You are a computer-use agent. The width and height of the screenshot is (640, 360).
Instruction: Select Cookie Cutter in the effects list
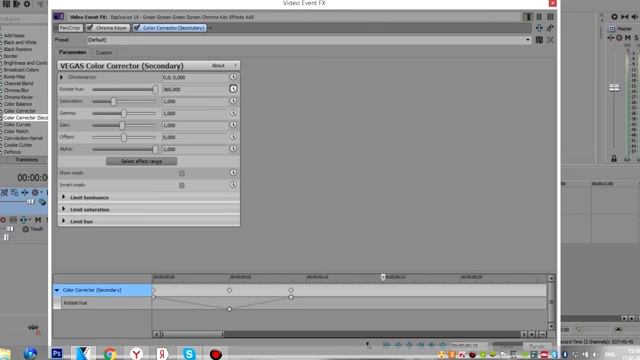(x=18, y=145)
